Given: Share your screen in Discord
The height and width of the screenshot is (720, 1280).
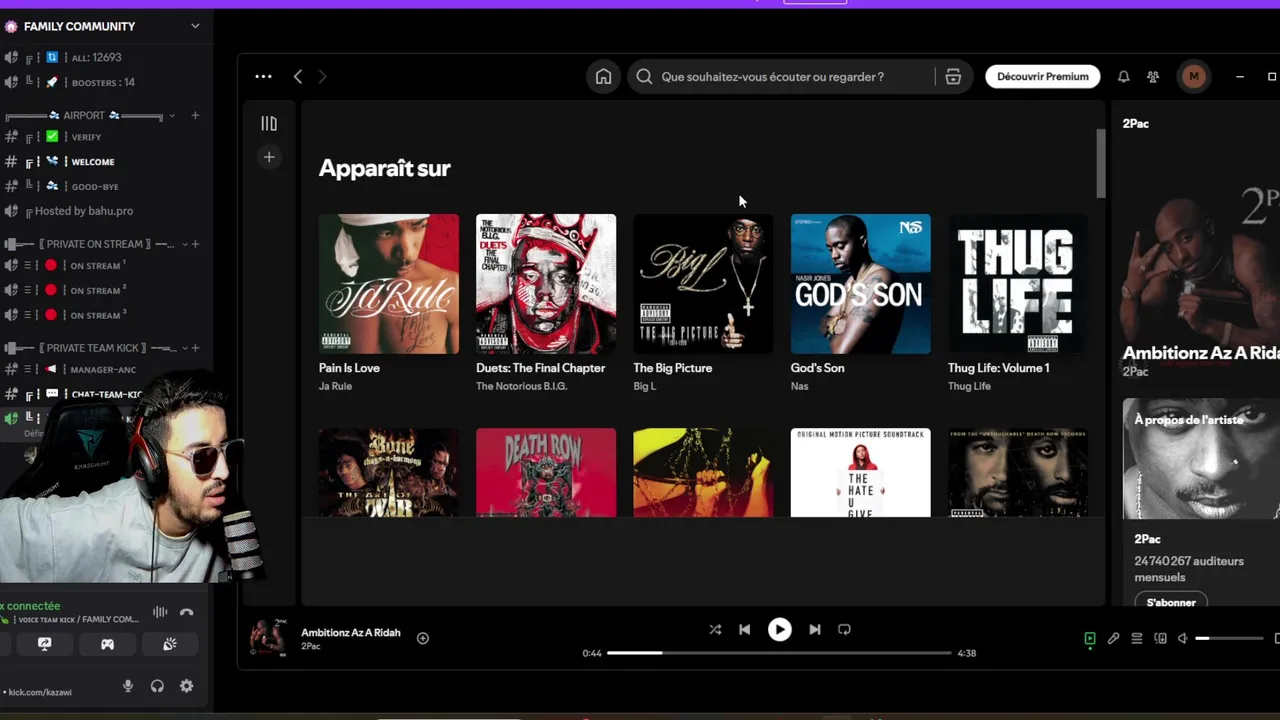Looking at the screenshot, I should pos(44,644).
